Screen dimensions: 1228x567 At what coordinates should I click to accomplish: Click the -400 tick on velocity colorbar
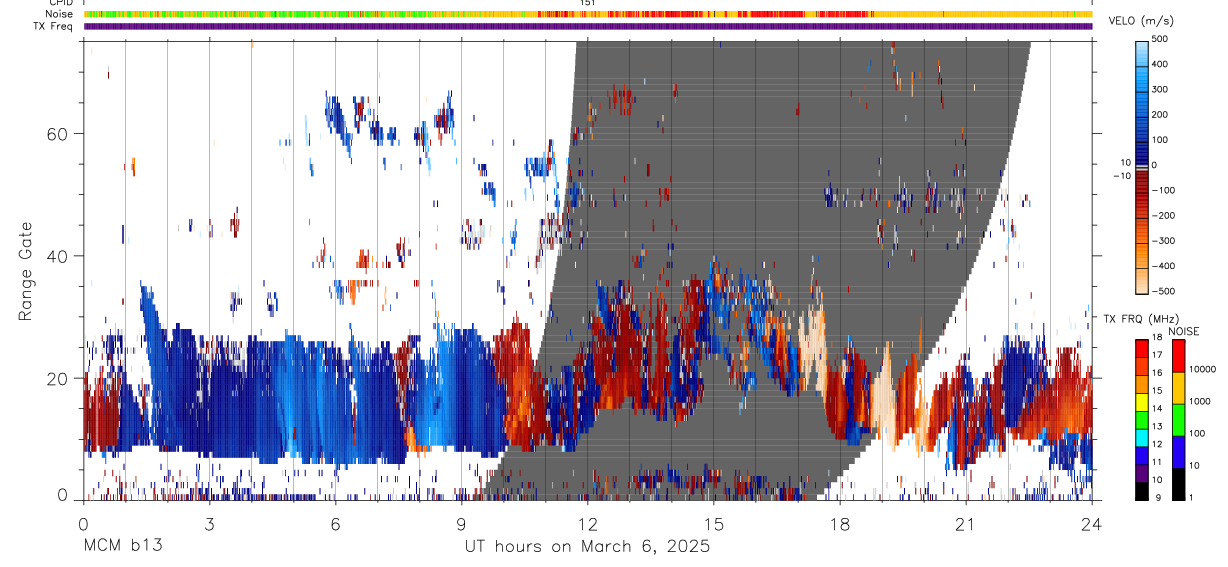tap(1164, 266)
